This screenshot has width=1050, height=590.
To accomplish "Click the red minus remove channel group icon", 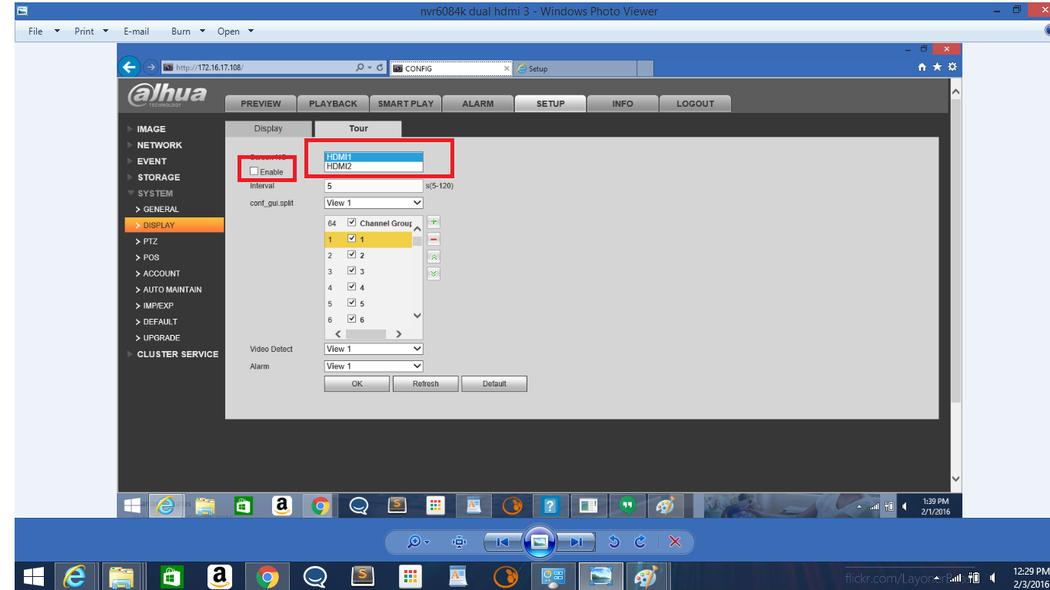I will (x=433, y=239).
